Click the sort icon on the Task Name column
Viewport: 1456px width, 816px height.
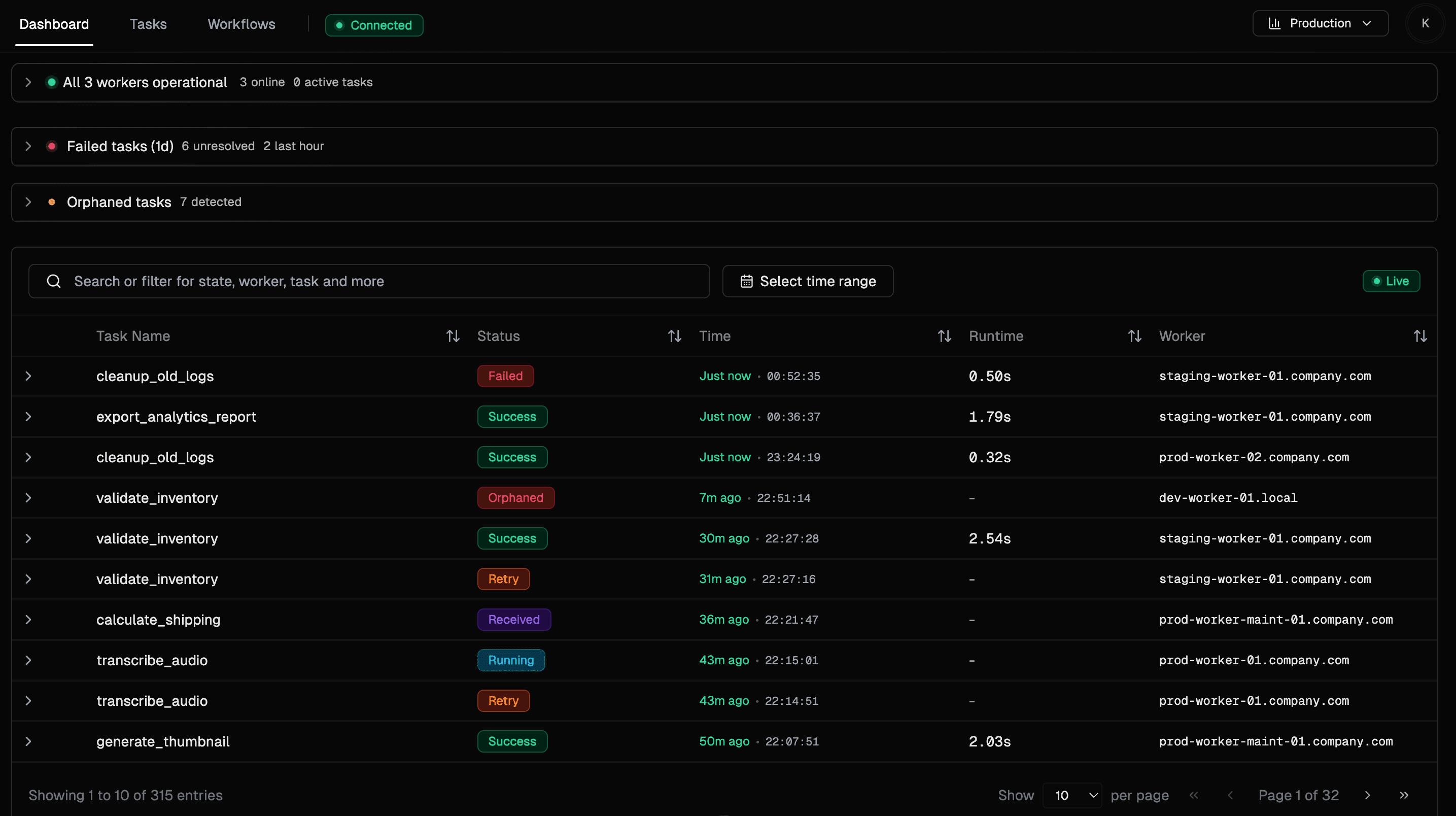(x=453, y=335)
